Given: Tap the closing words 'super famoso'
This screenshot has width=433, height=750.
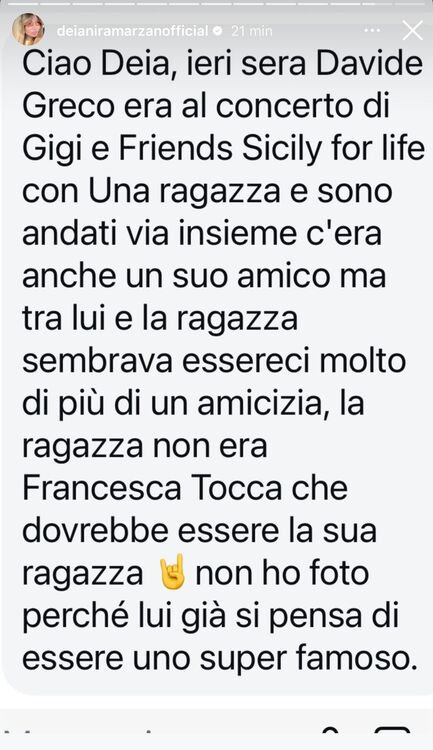Looking at the screenshot, I should (x=306, y=660).
